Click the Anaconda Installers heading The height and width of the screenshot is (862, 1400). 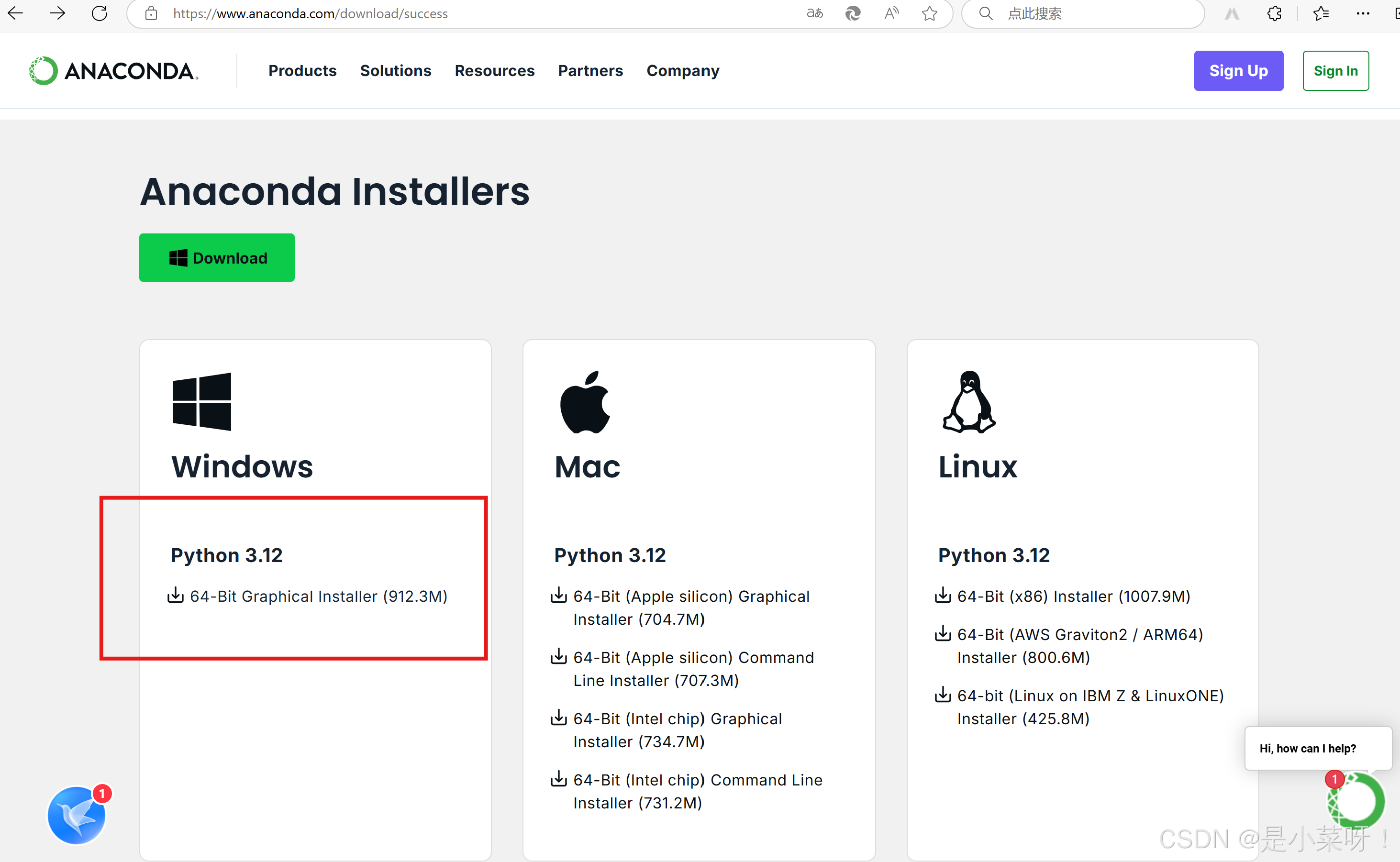pyautogui.click(x=335, y=191)
